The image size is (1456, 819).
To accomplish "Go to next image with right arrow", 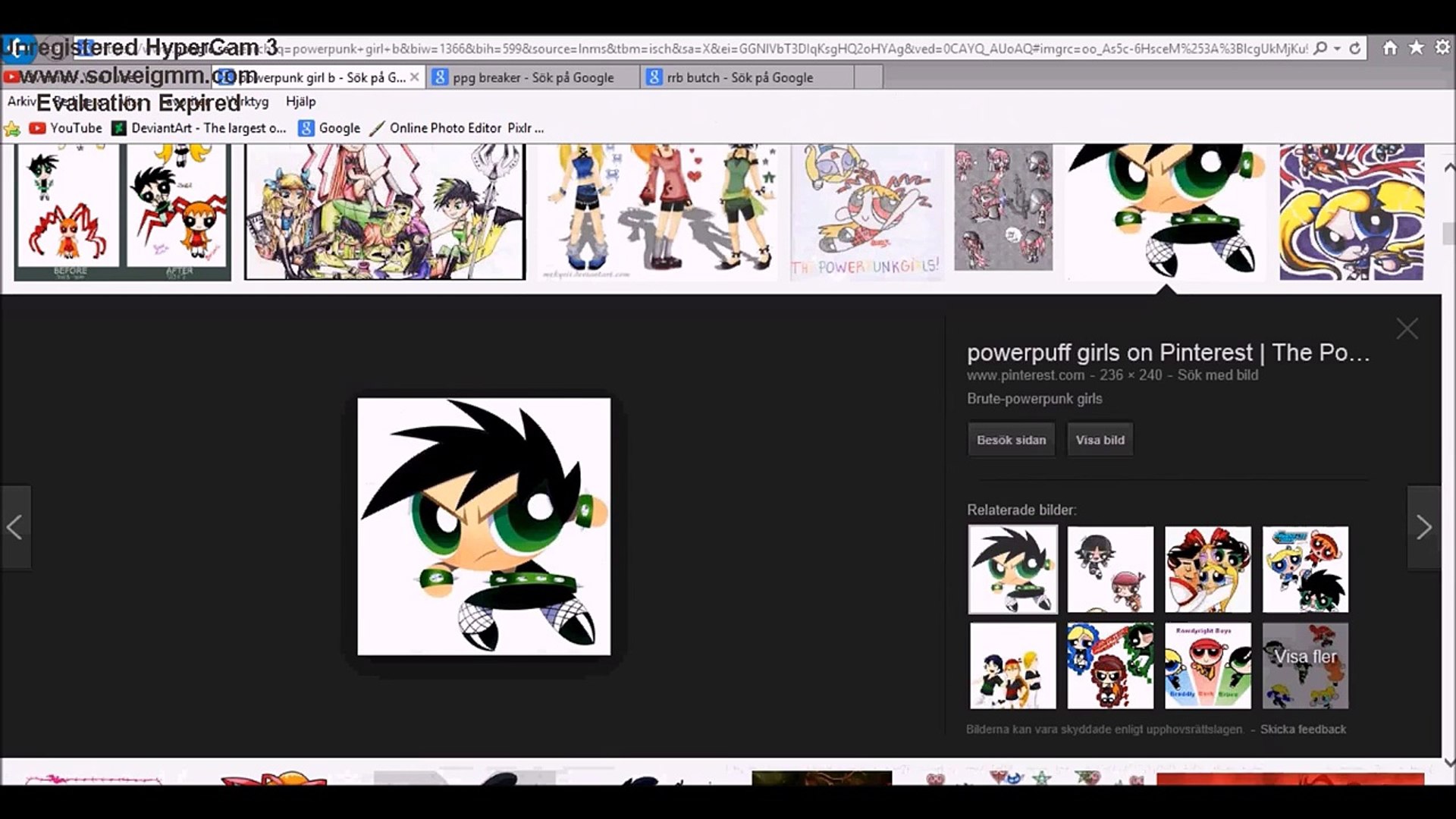I will coord(1423,528).
